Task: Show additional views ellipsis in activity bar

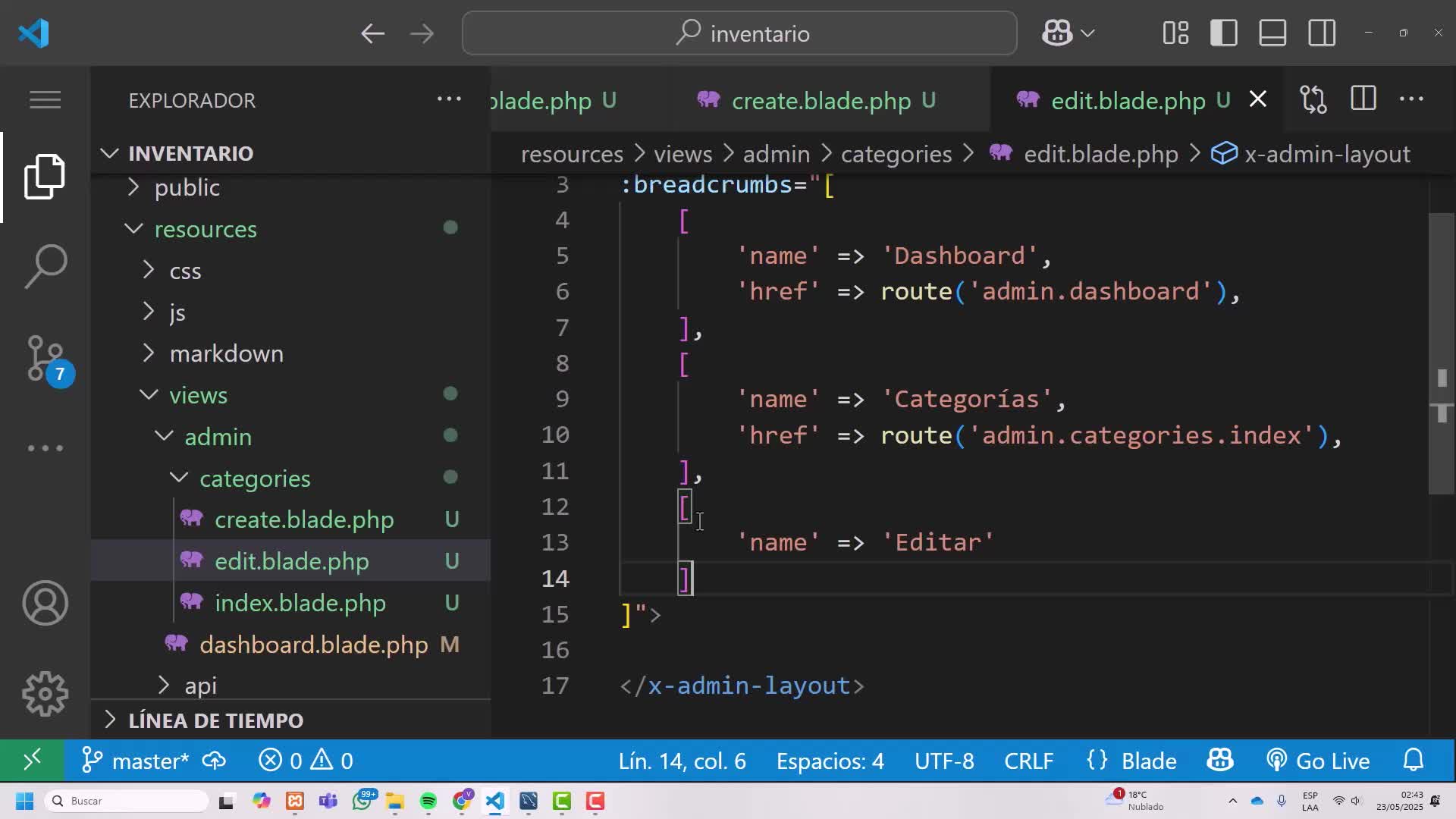Action: click(45, 448)
